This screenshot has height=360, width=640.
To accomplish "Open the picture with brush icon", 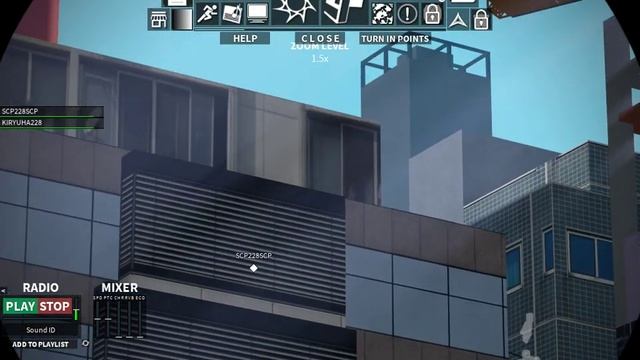I will point(232,13).
